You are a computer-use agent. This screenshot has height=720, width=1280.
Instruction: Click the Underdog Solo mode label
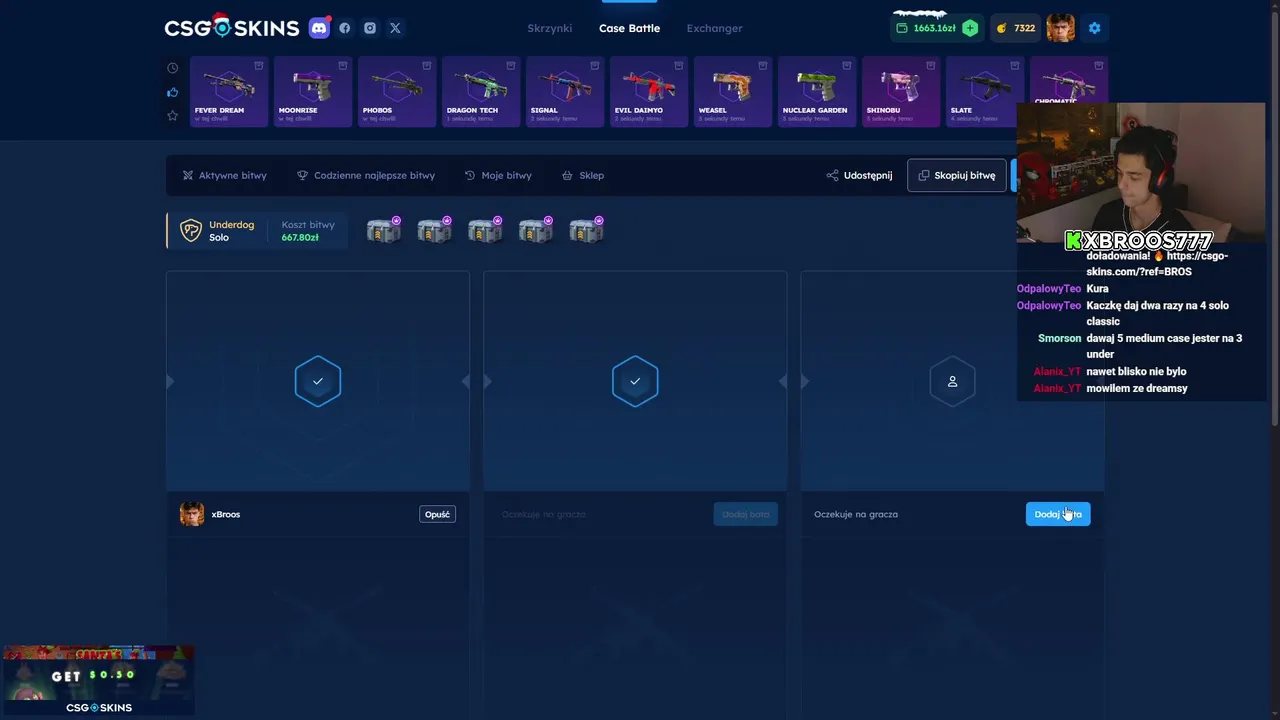(231, 231)
